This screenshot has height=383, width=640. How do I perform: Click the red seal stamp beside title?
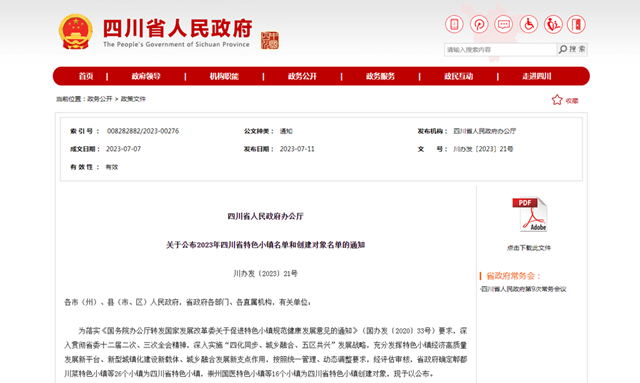[x=270, y=40]
